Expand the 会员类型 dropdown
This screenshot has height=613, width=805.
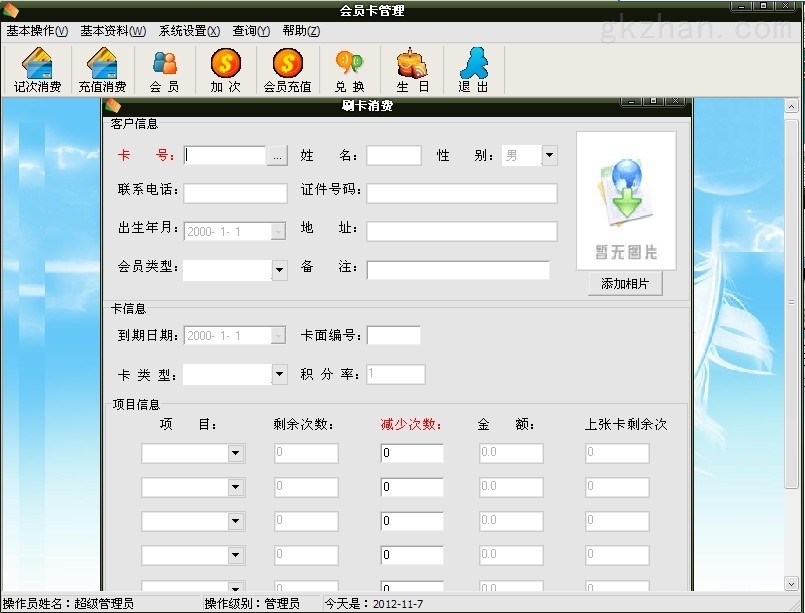(x=279, y=270)
